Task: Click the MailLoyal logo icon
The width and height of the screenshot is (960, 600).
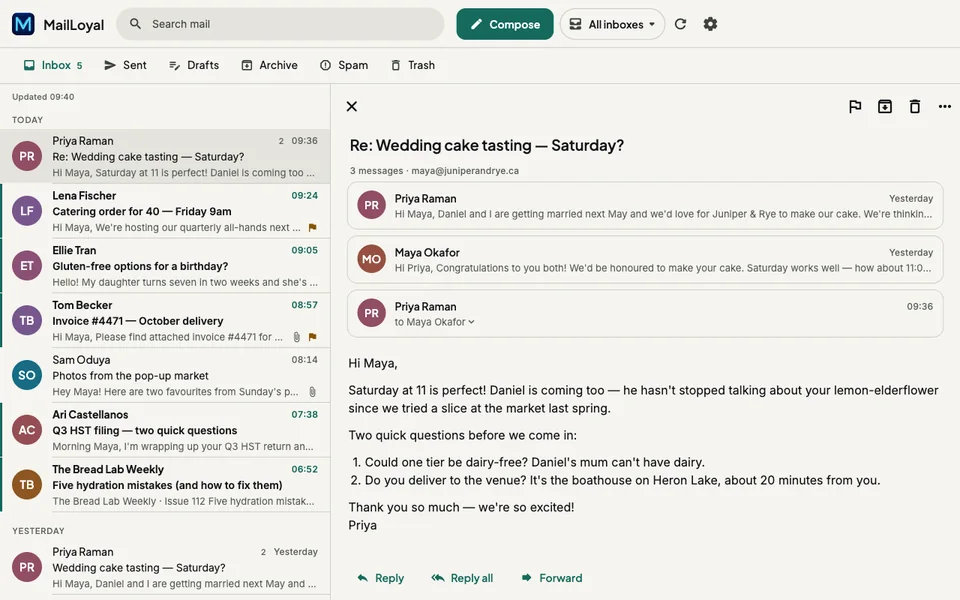Action: (x=23, y=24)
